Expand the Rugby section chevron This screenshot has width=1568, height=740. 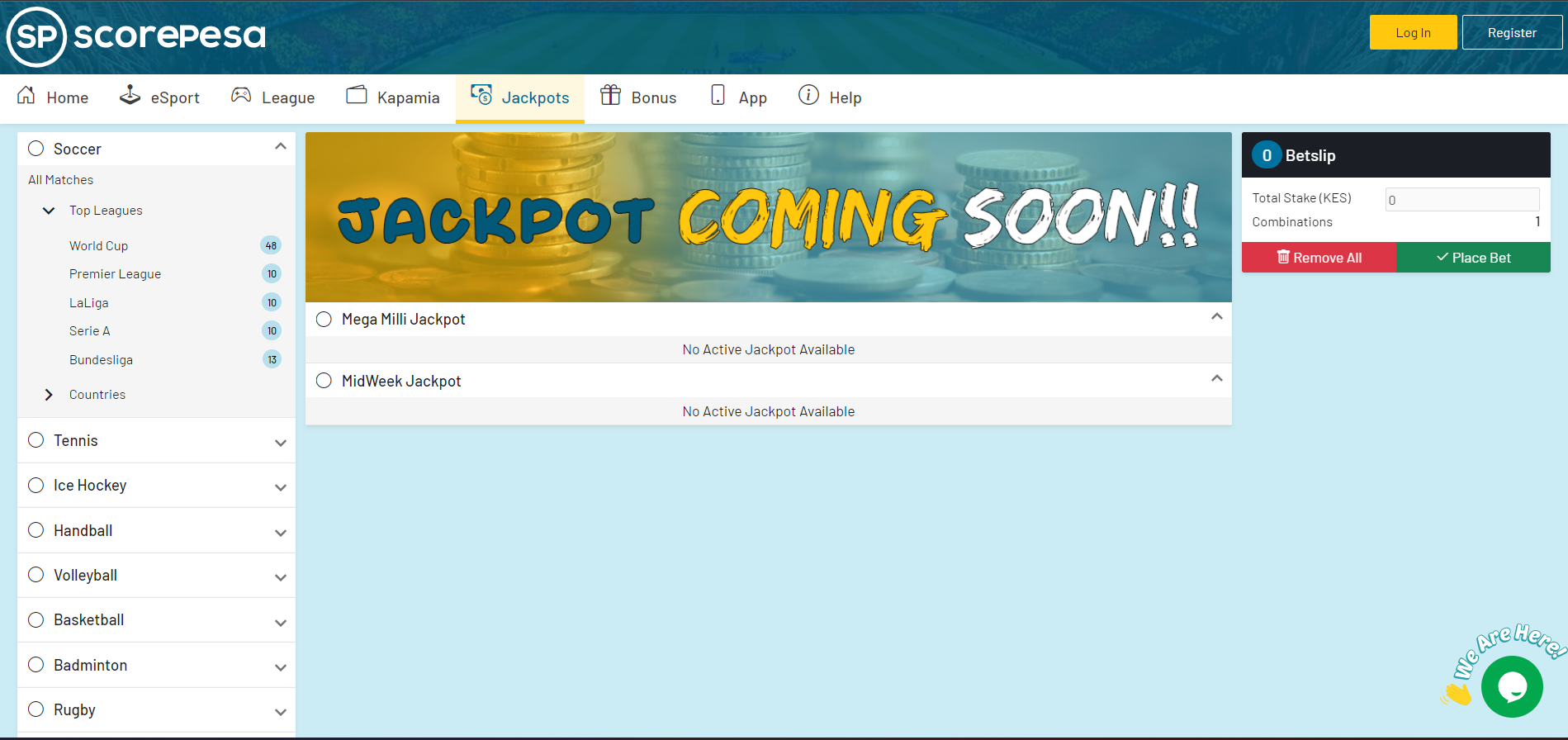click(281, 712)
